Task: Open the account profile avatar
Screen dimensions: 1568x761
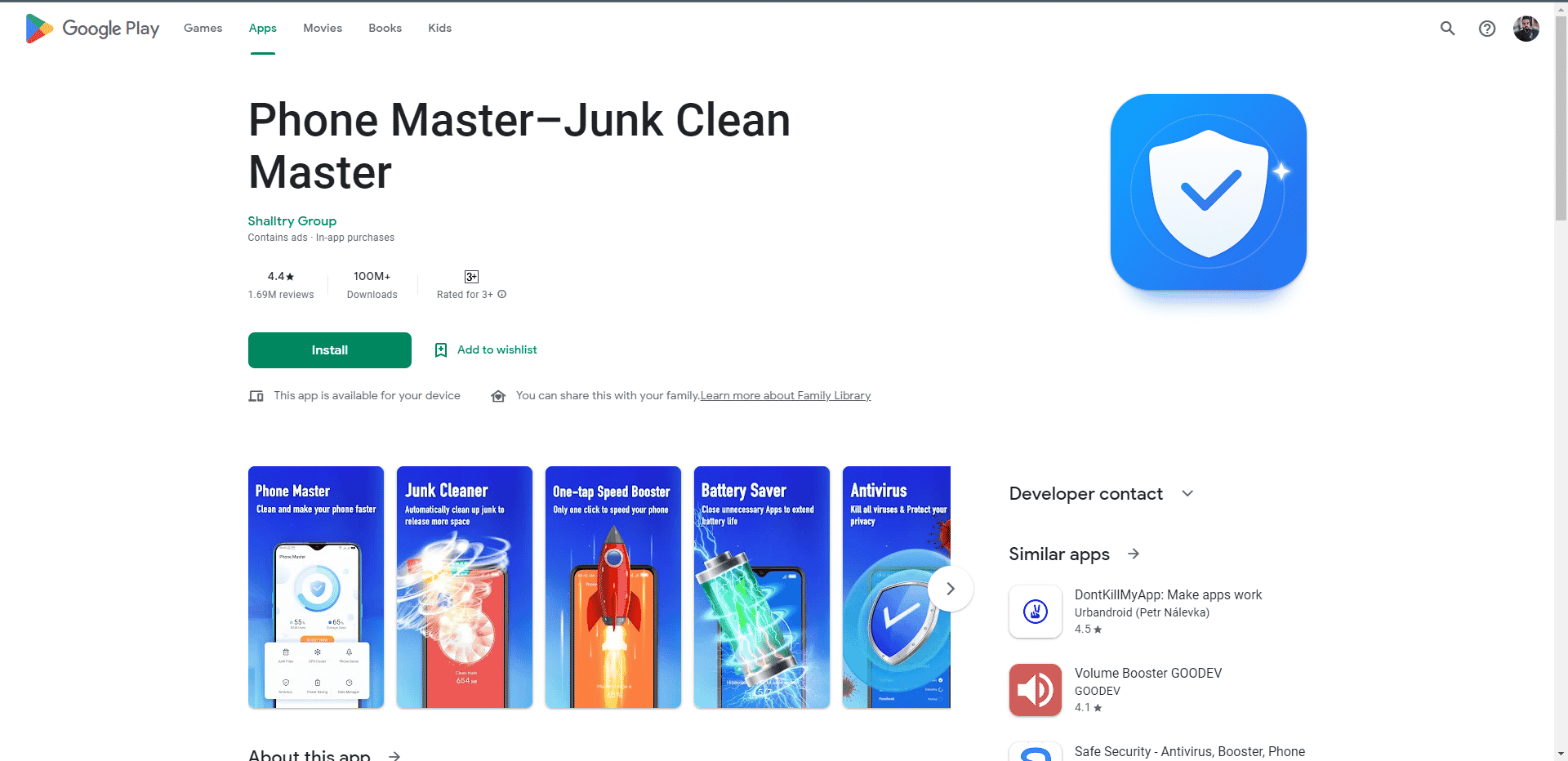Action: (x=1526, y=29)
